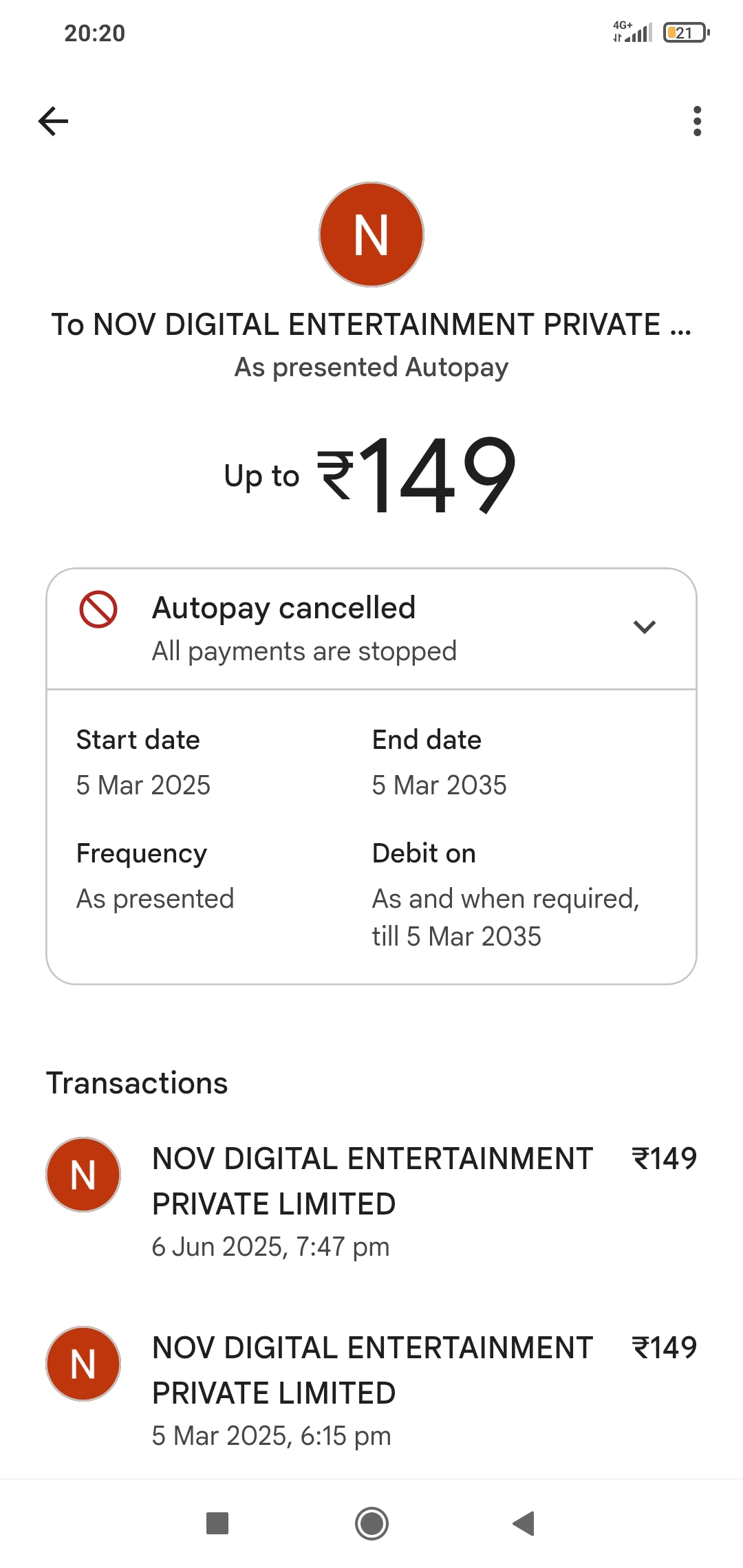Tap the Start date 5 Mar 2025 value
Image resolution: width=743 pixels, height=1568 pixels.
pyautogui.click(x=143, y=785)
